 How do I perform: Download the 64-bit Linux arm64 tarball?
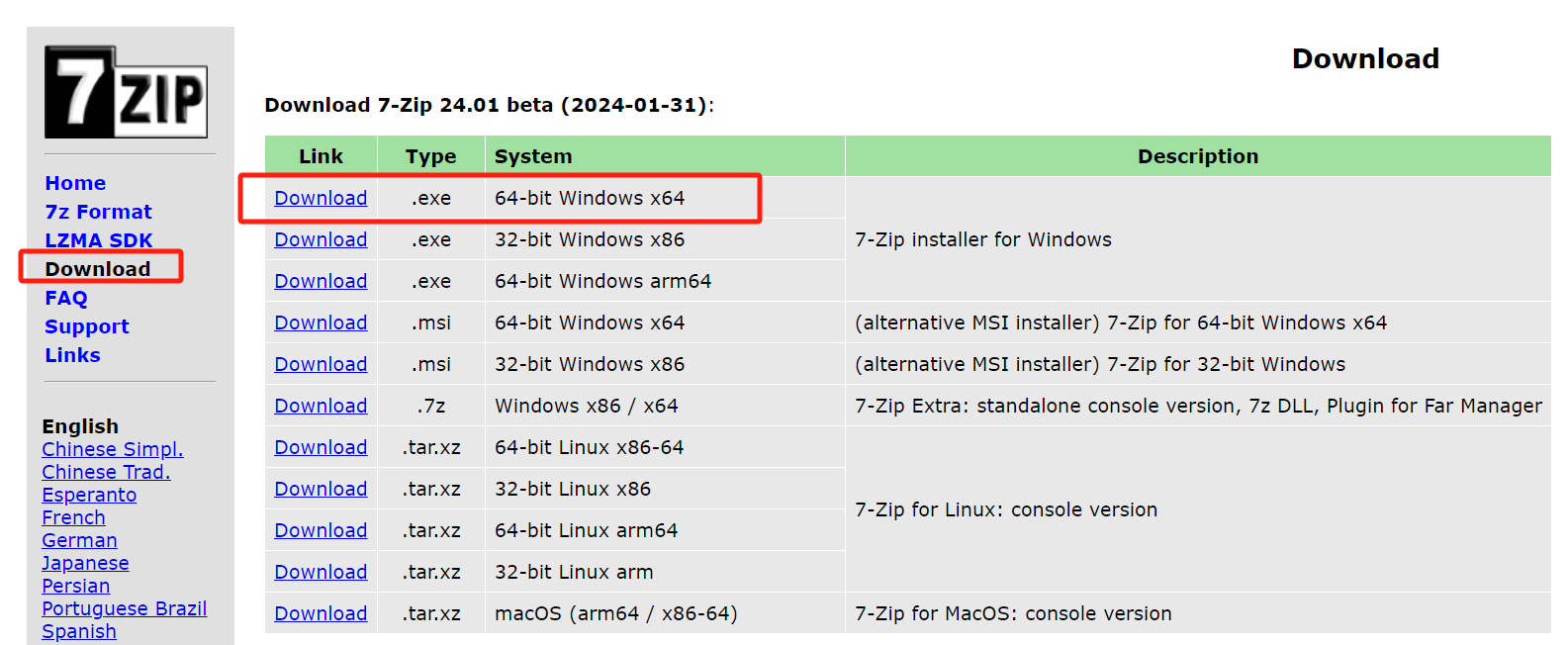[321, 530]
